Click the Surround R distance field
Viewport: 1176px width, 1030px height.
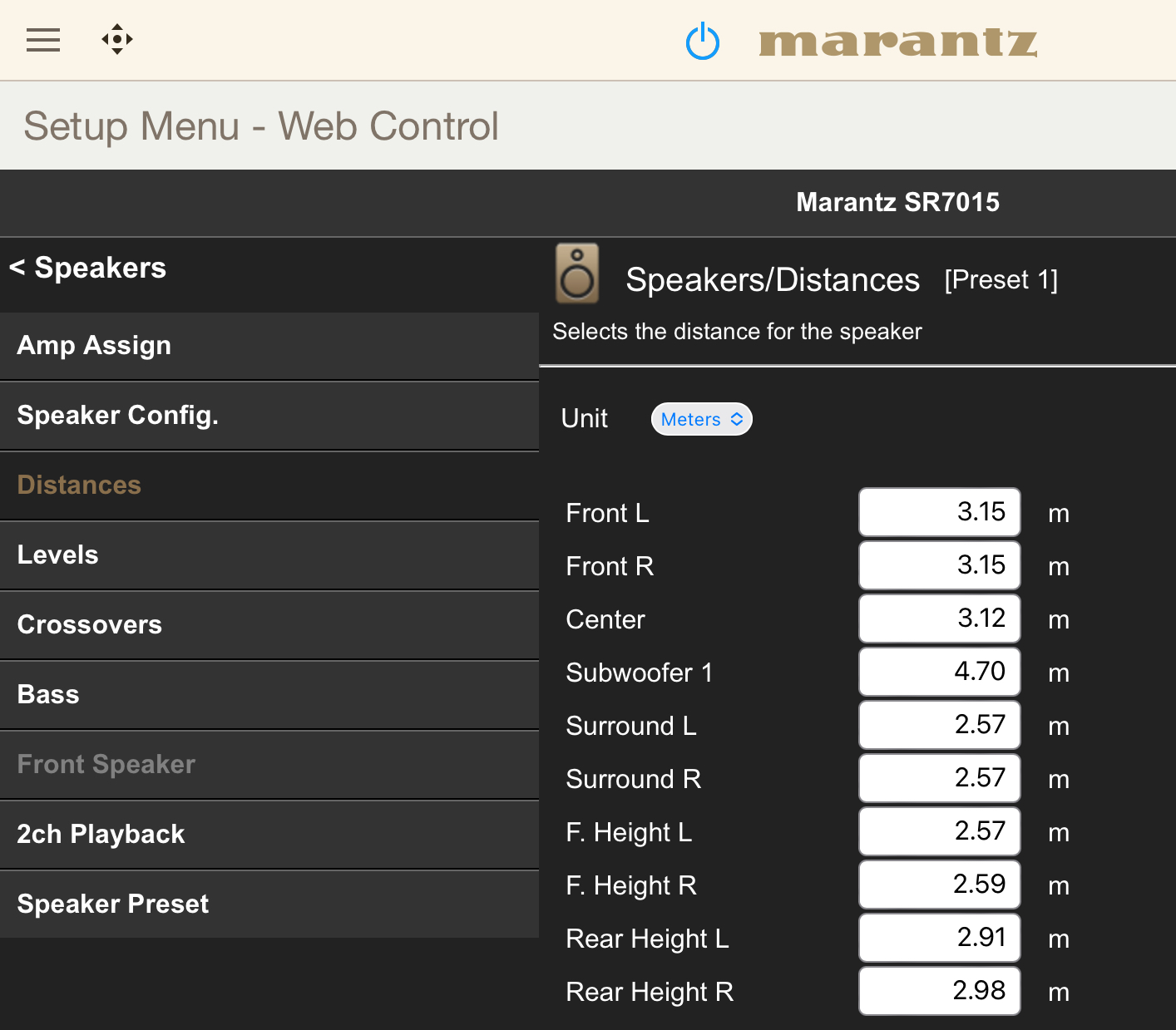[940, 778]
